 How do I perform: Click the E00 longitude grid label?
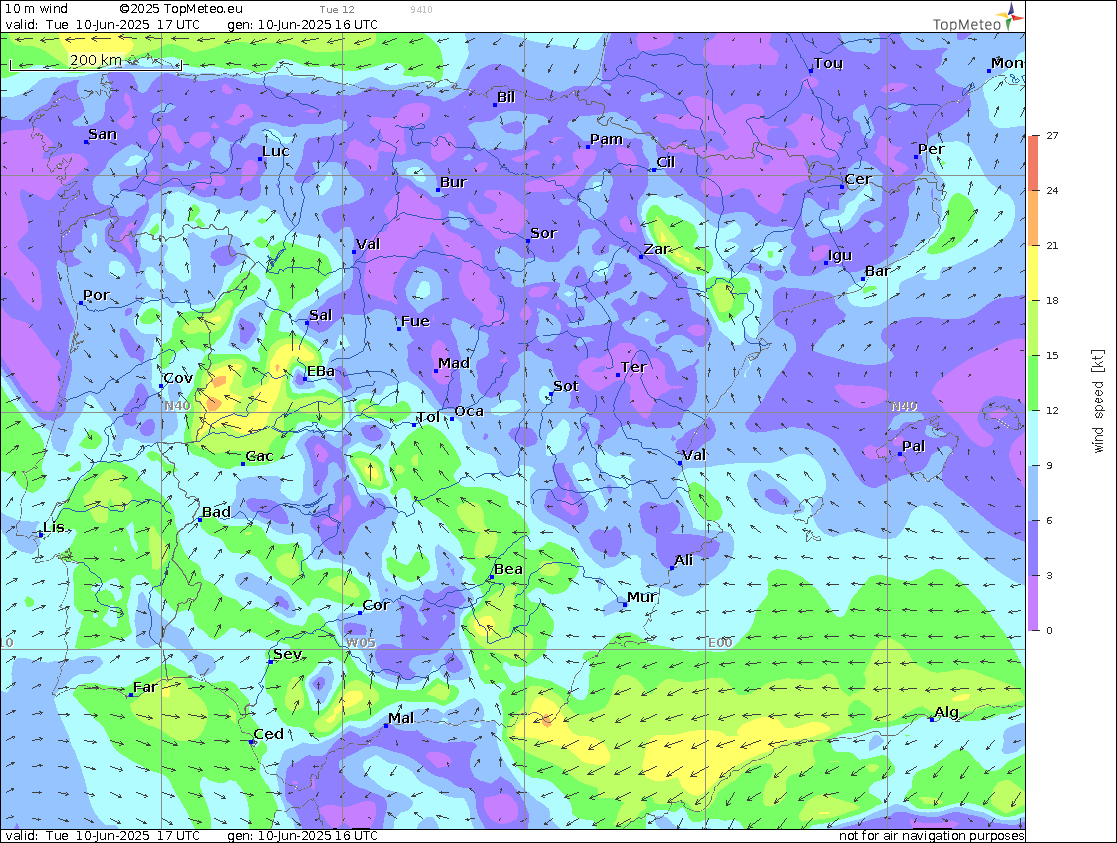pyautogui.click(x=720, y=643)
